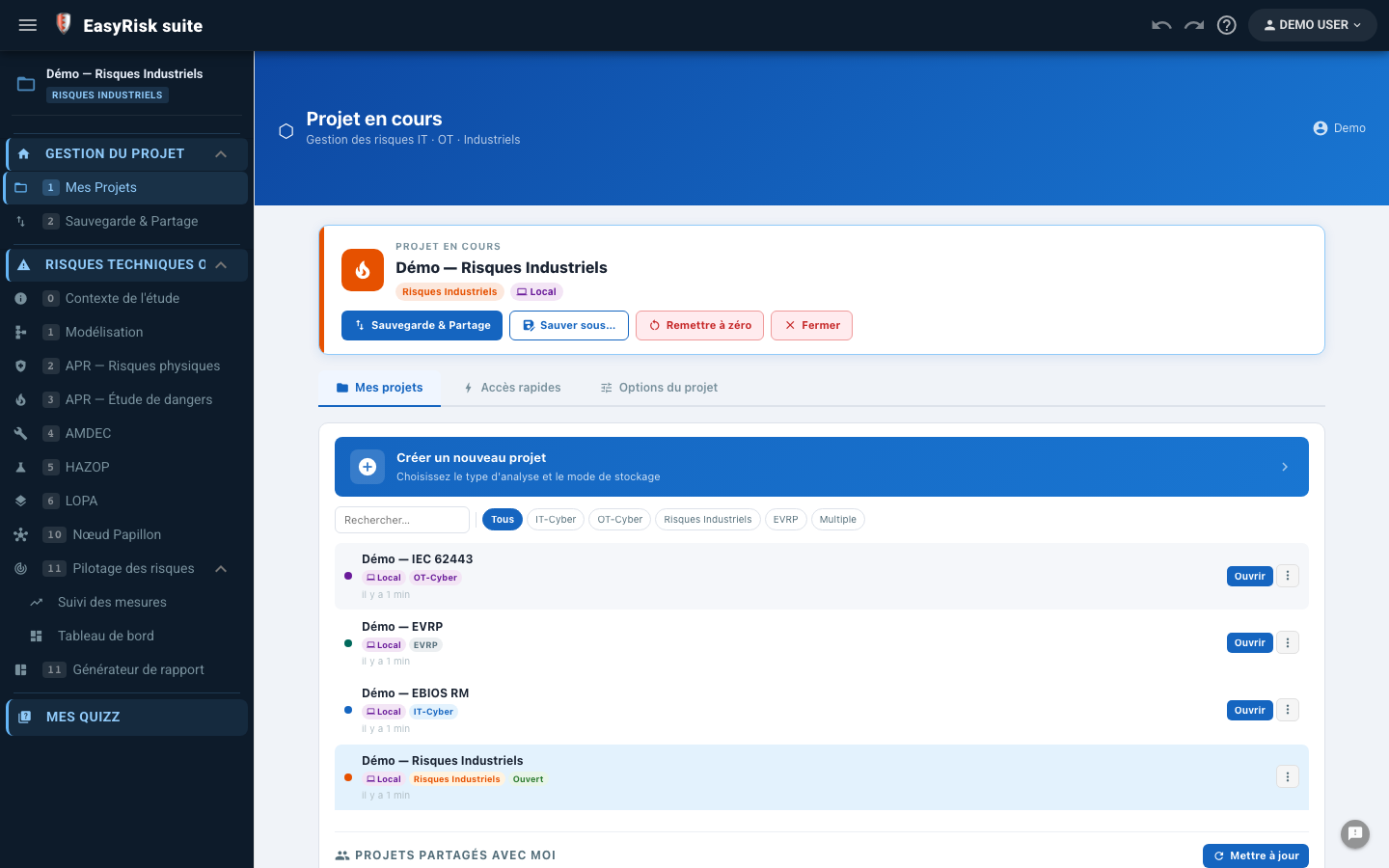Click the LOPA layers icon
The image size is (1389, 868).
pos(20,502)
